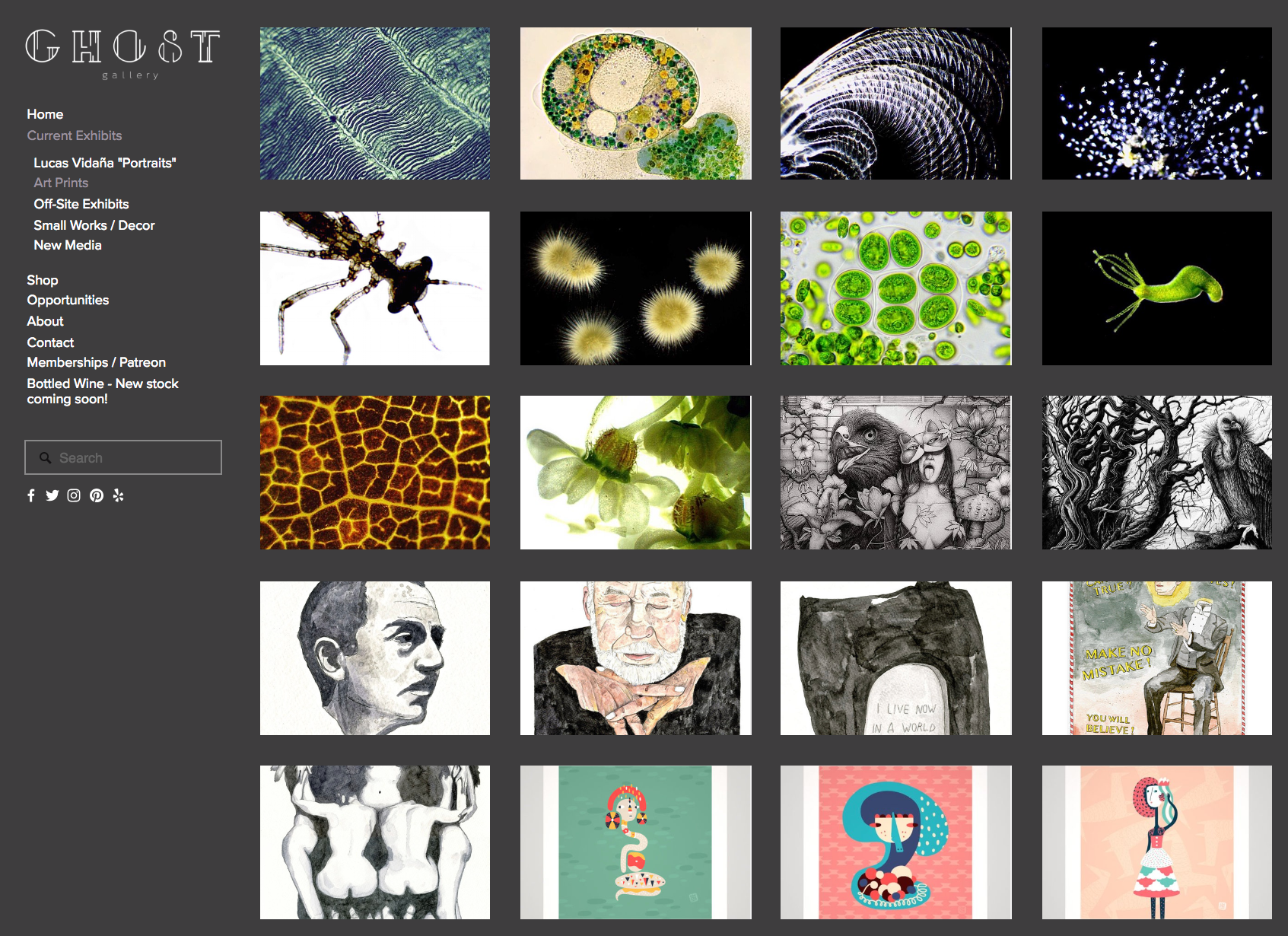Open the orange leaf veins thumbnail
This screenshot has width=1288, height=936.
point(375,473)
